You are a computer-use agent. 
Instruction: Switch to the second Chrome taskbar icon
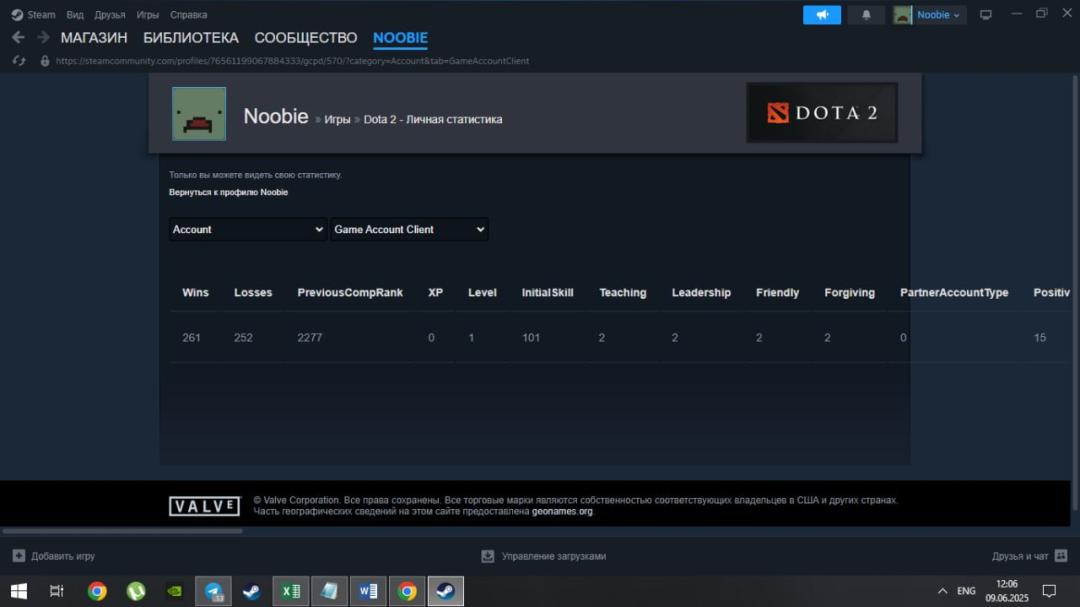(407, 590)
